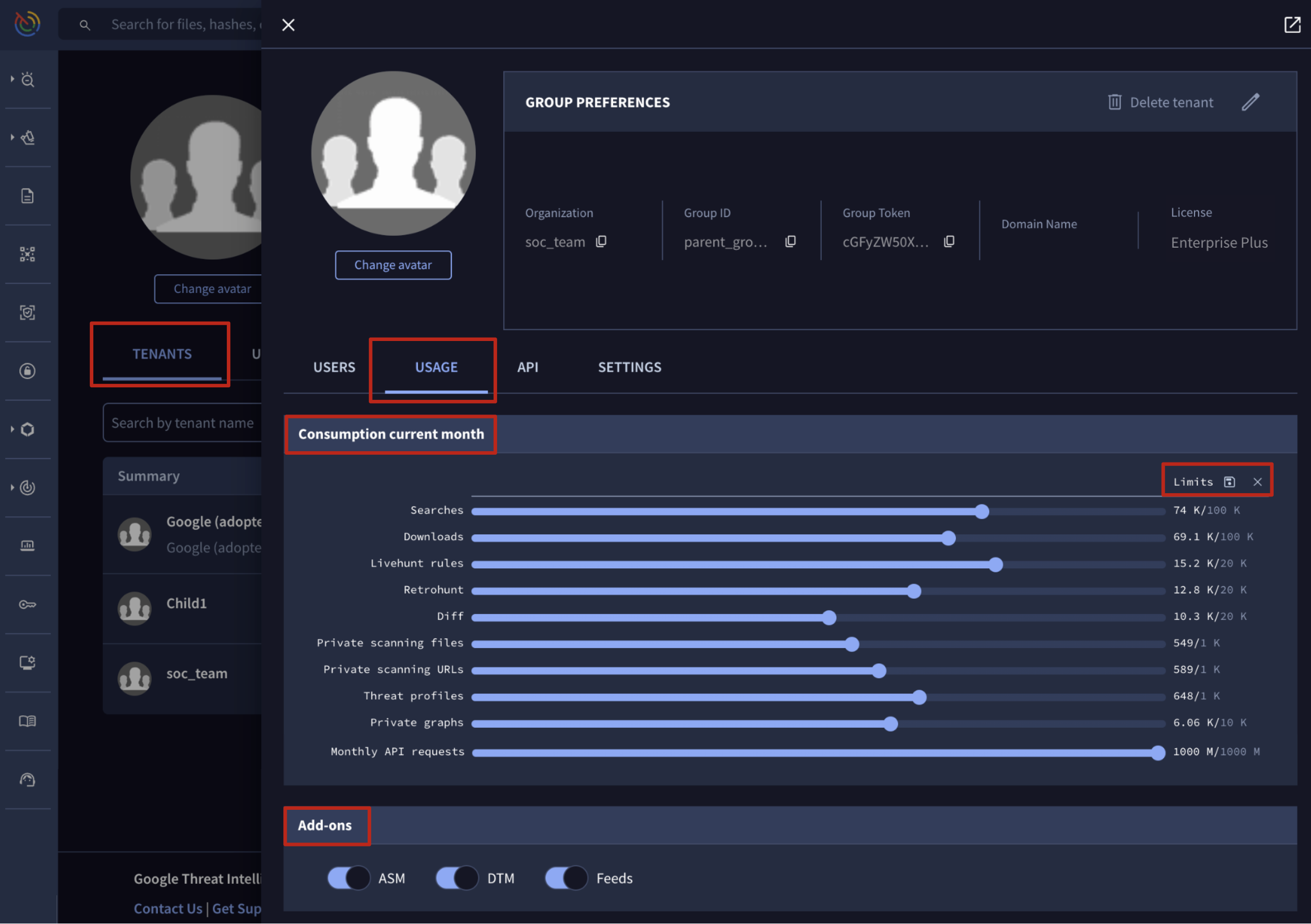Click the Search by tenant name field
The width and height of the screenshot is (1311, 924).
183,422
